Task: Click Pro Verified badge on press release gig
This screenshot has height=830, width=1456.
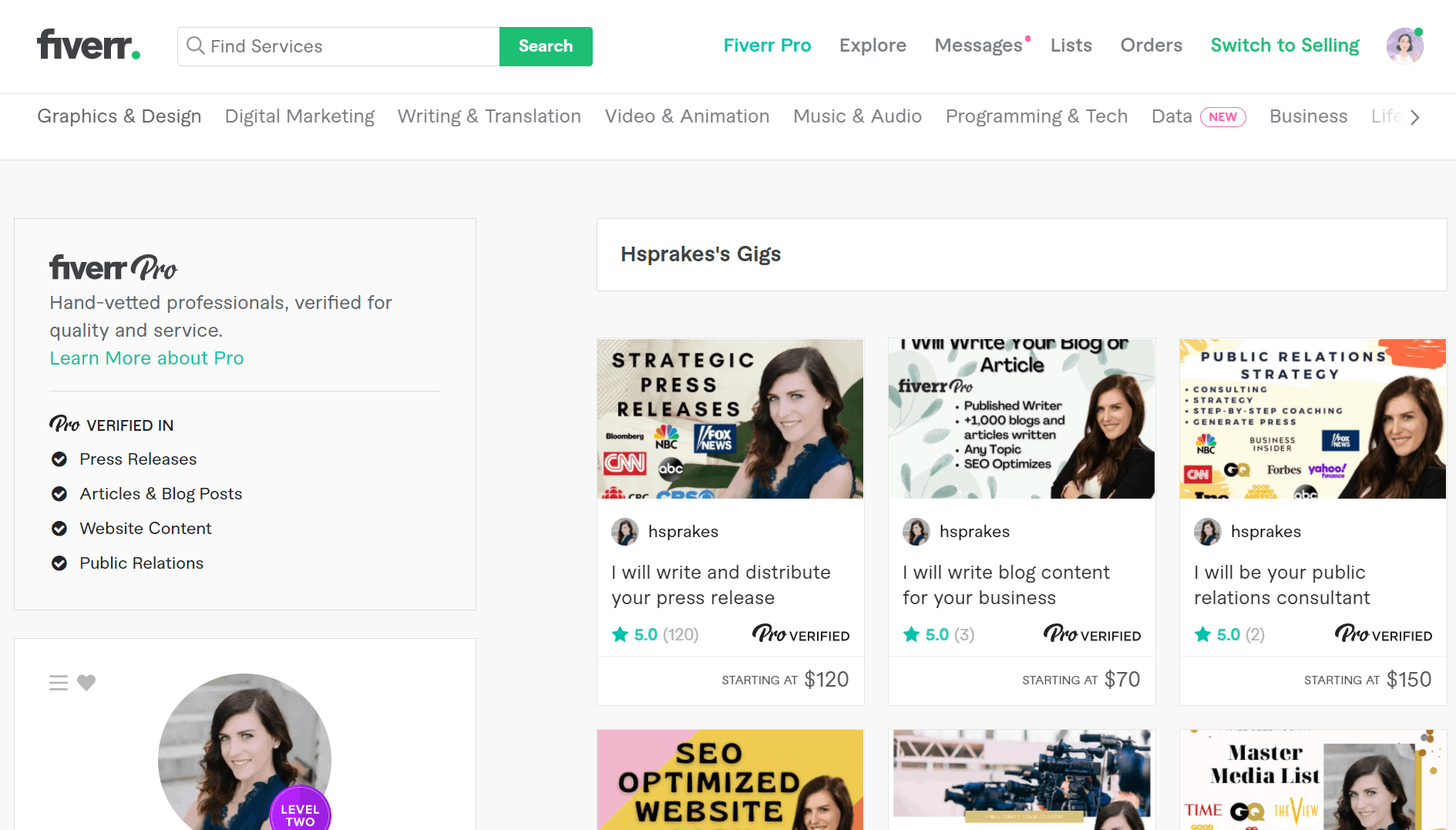Action: tap(801, 634)
